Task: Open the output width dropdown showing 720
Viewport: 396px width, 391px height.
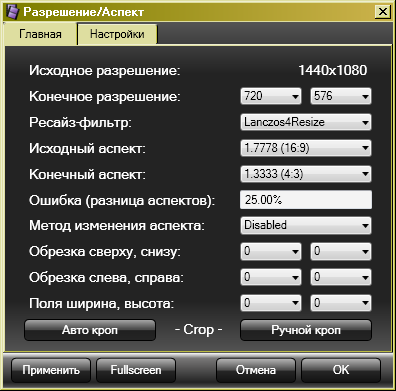Action: coord(271,96)
